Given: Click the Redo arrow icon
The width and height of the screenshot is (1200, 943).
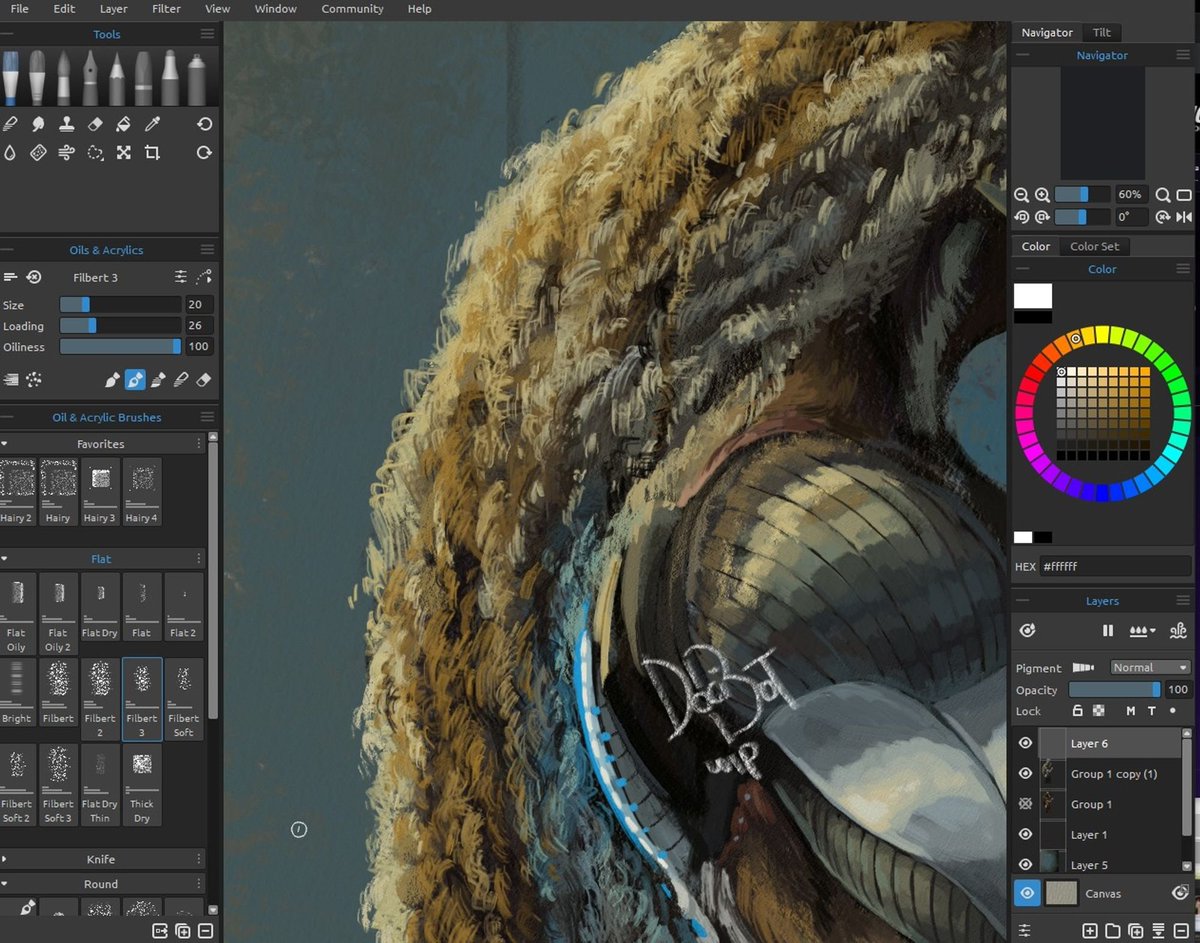Looking at the screenshot, I should pyautogui.click(x=204, y=152).
